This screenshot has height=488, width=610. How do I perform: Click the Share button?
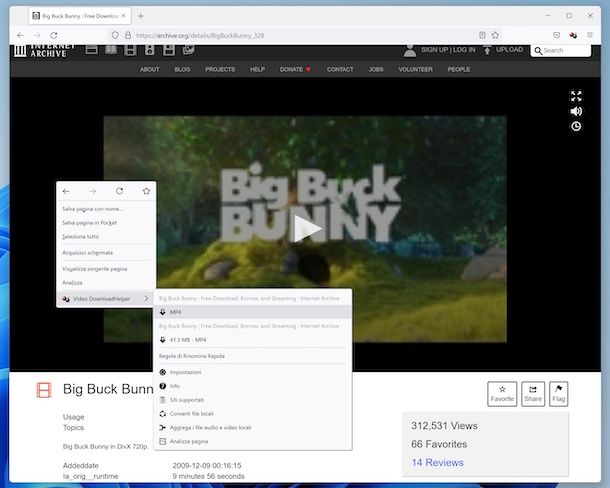pyautogui.click(x=533, y=394)
